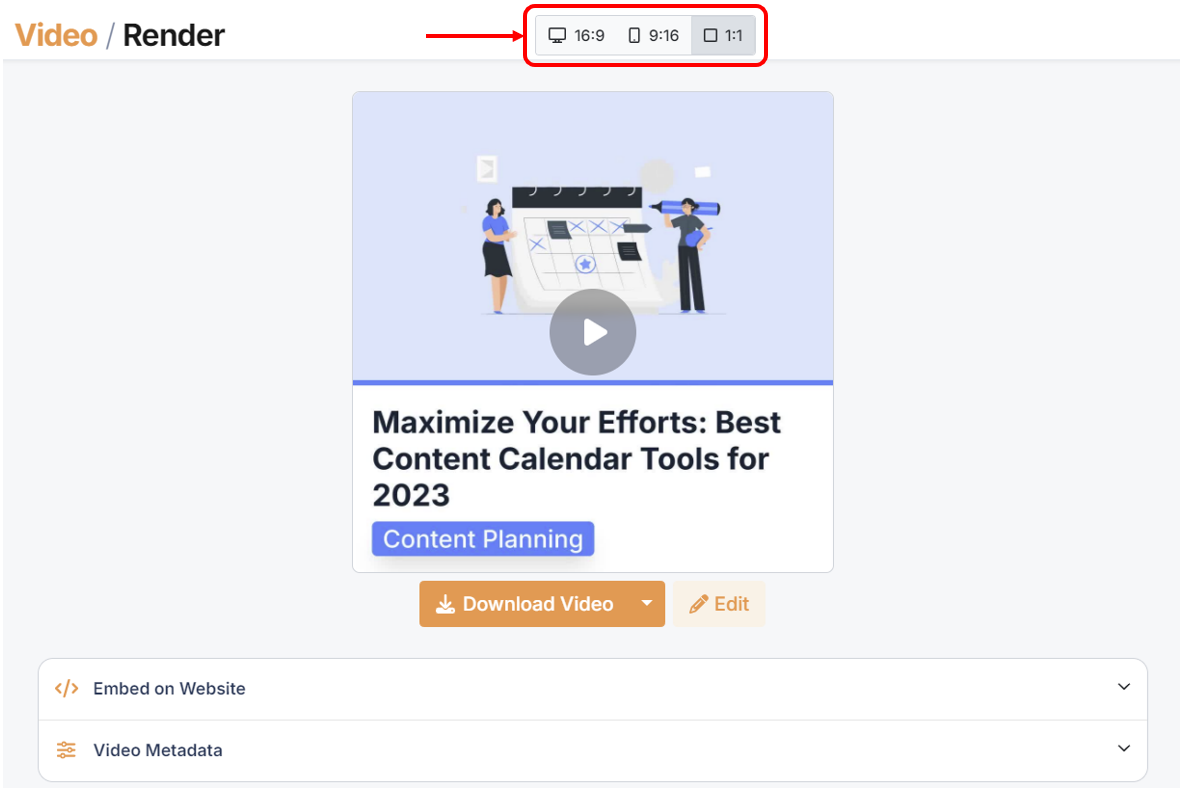1182x788 pixels.
Task: Click the play icon on the video preview
Action: click(592, 331)
